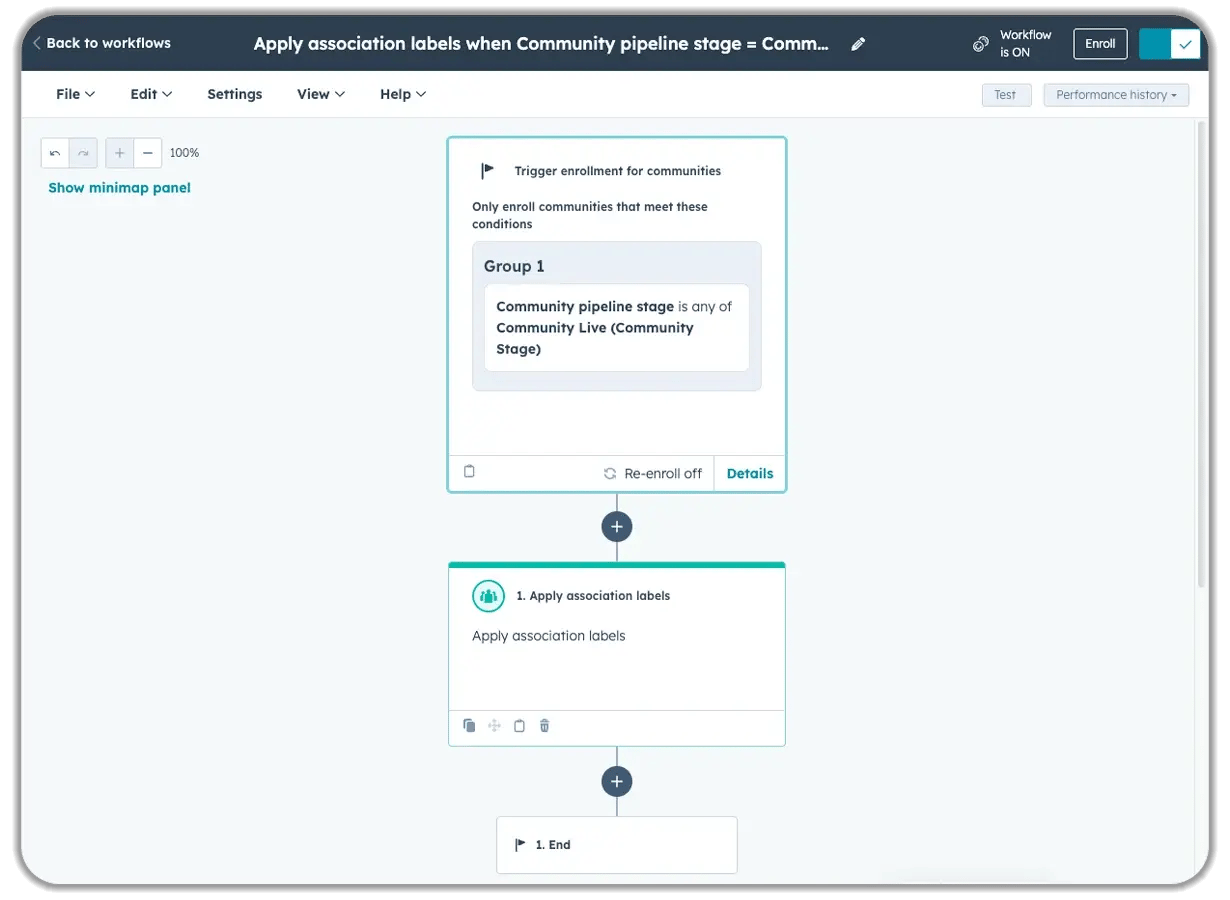Select the move icon on the action card
The width and height of the screenshot is (1230, 900).
pos(494,725)
